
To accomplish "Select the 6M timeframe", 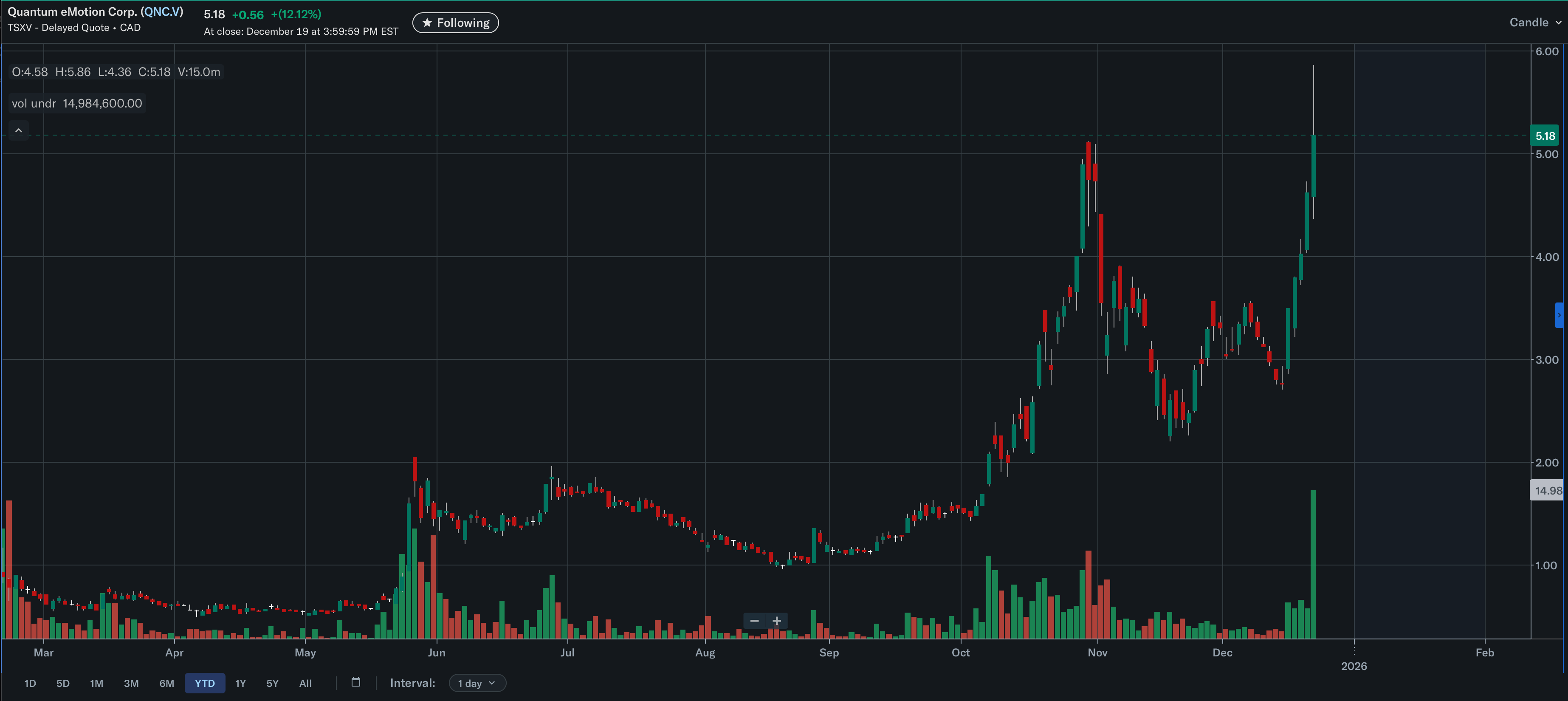I will 166,683.
